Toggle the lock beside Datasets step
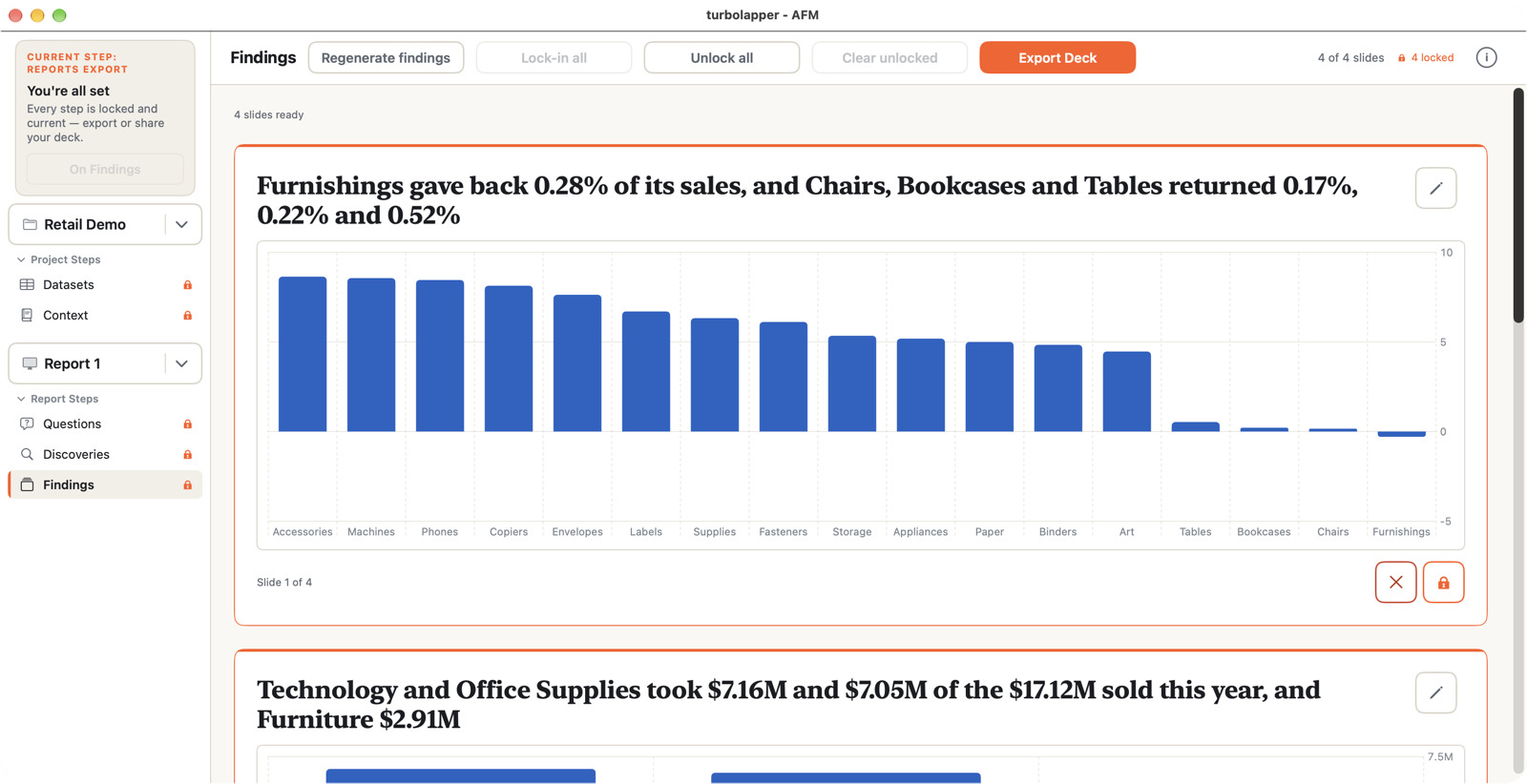 pyautogui.click(x=187, y=284)
